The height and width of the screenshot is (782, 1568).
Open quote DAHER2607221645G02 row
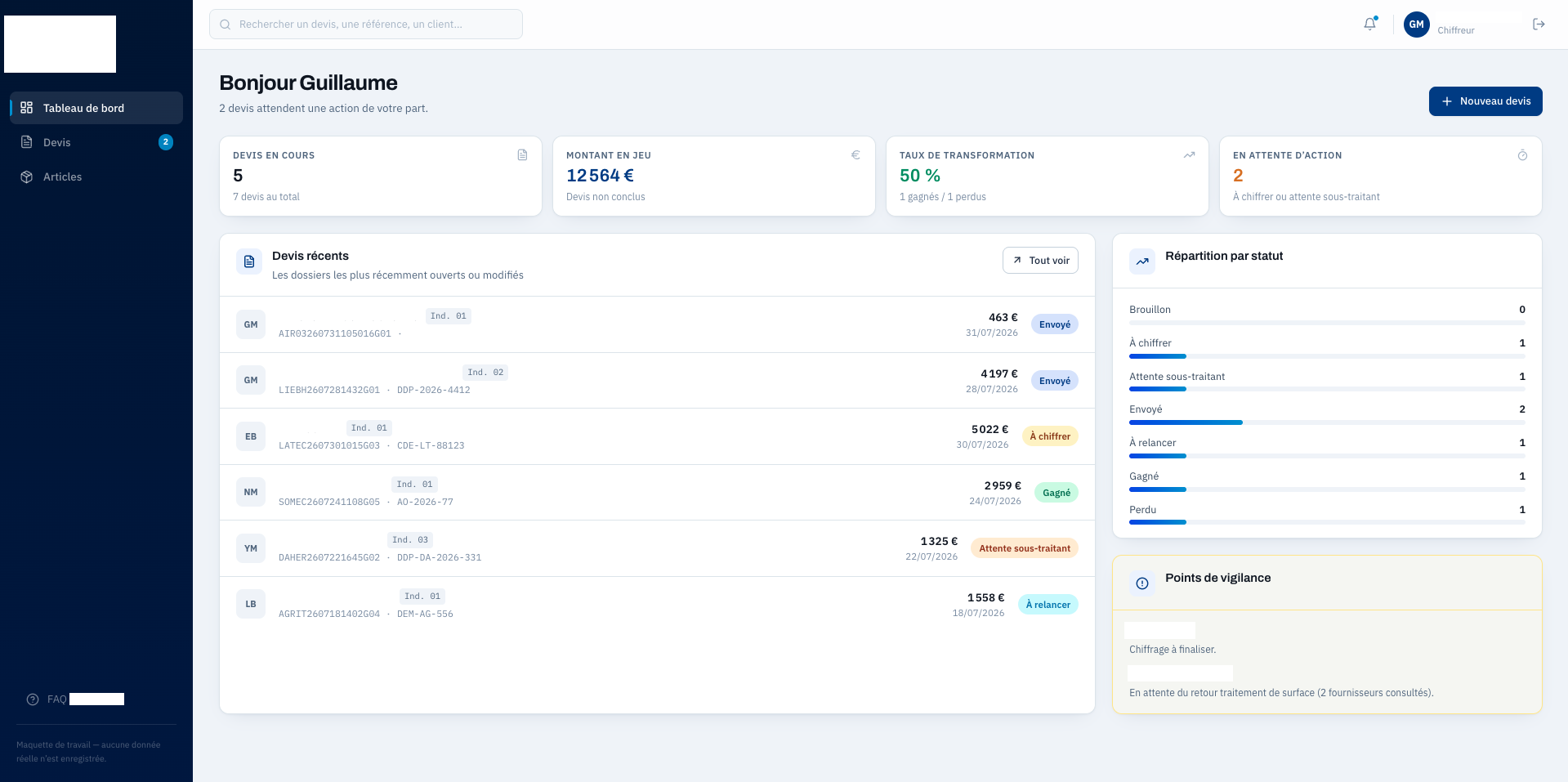[657, 548]
